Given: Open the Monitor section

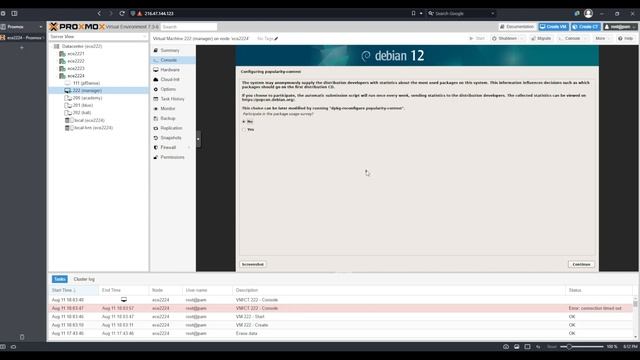Looking at the screenshot, I should click(x=168, y=109).
